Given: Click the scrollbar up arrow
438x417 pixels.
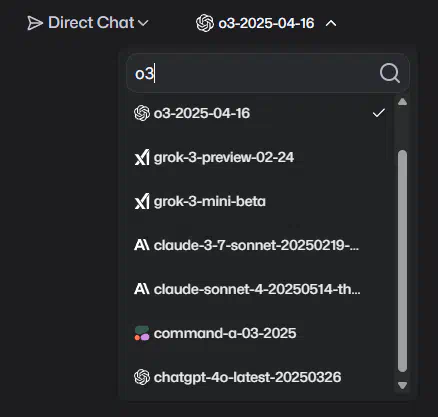Looking at the screenshot, I should point(402,102).
